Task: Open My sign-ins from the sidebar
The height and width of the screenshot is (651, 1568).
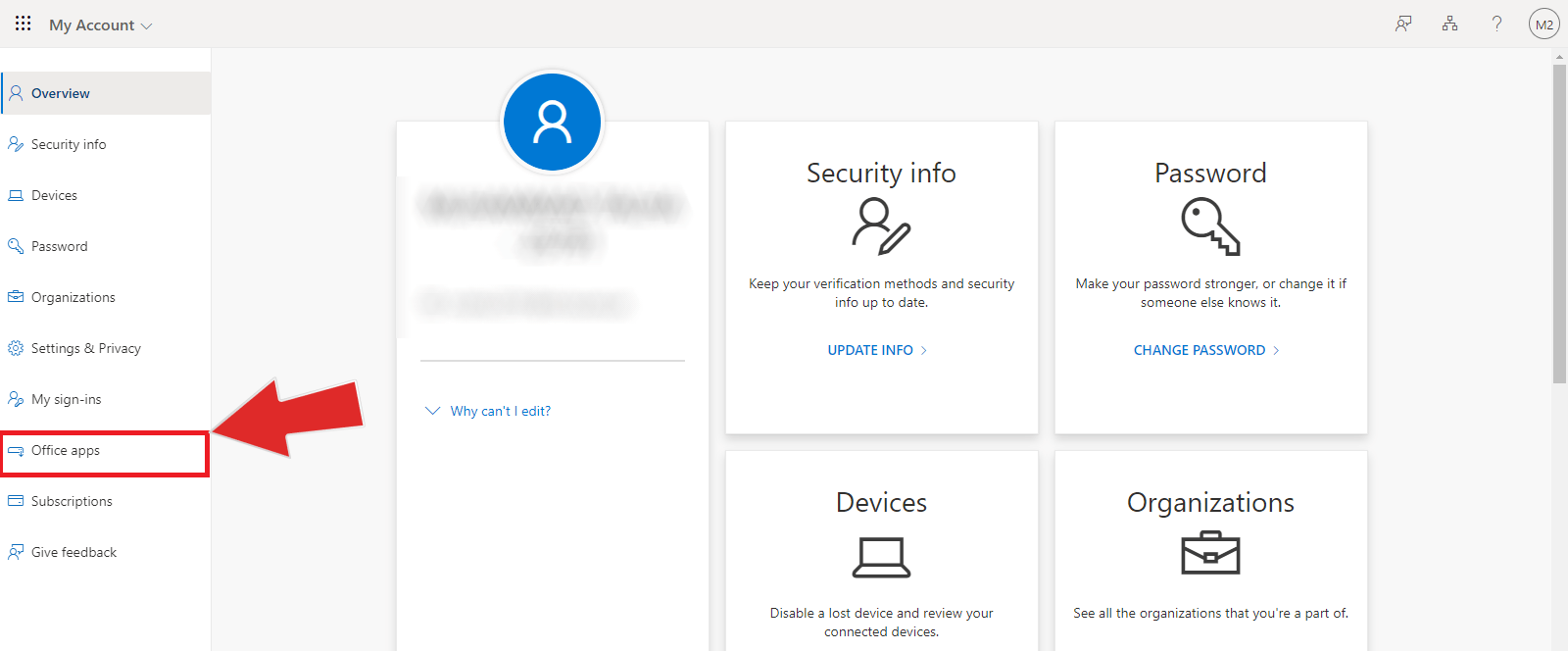Action: click(x=66, y=400)
